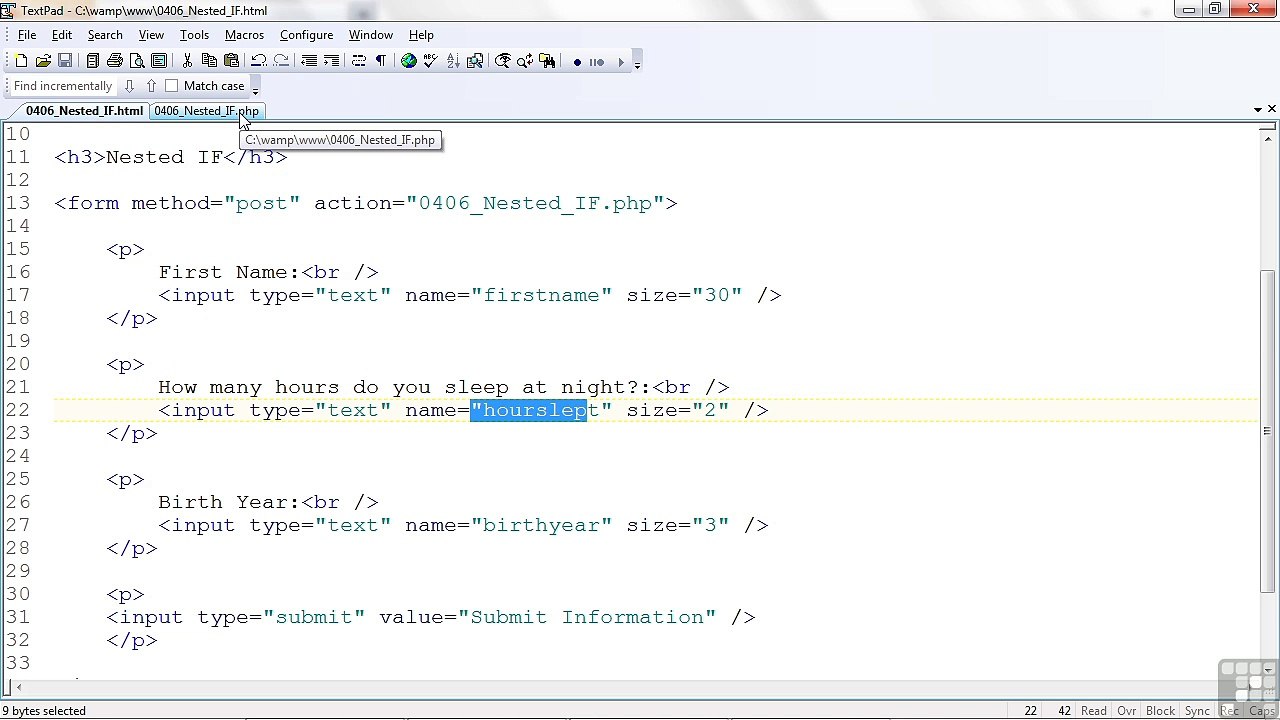This screenshot has height=720, width=1280.
Task: Undo the last edit
Action: 259,61
